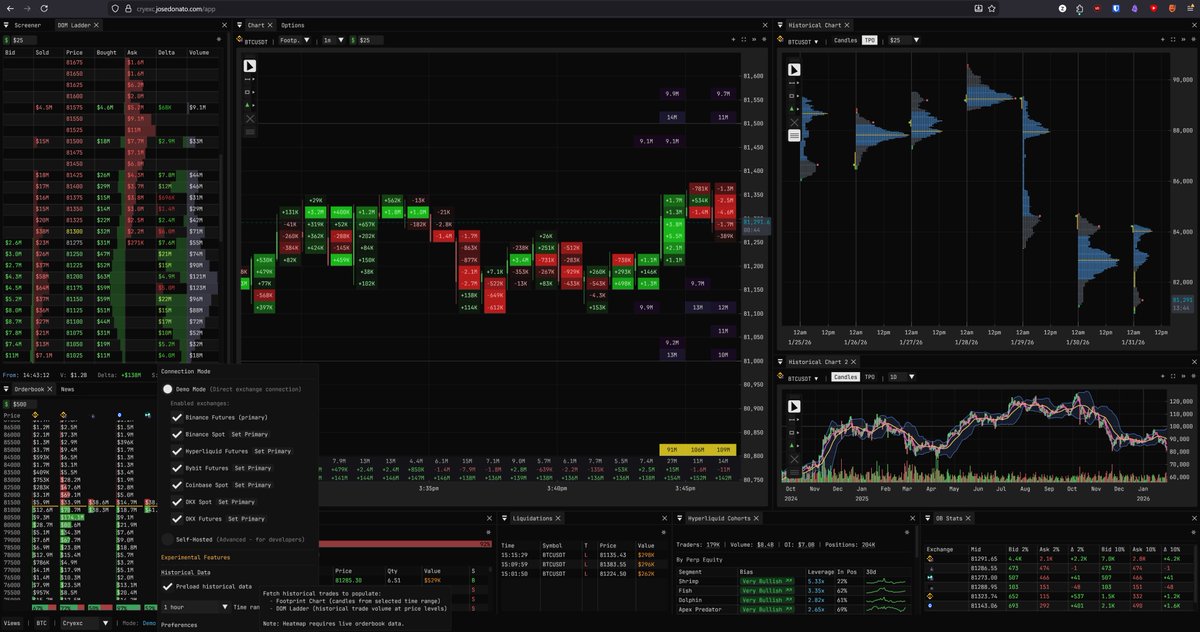Open 1 hour time range dropdown
The width and height of the screenshot is (1200, 632).
click(193, 607)
